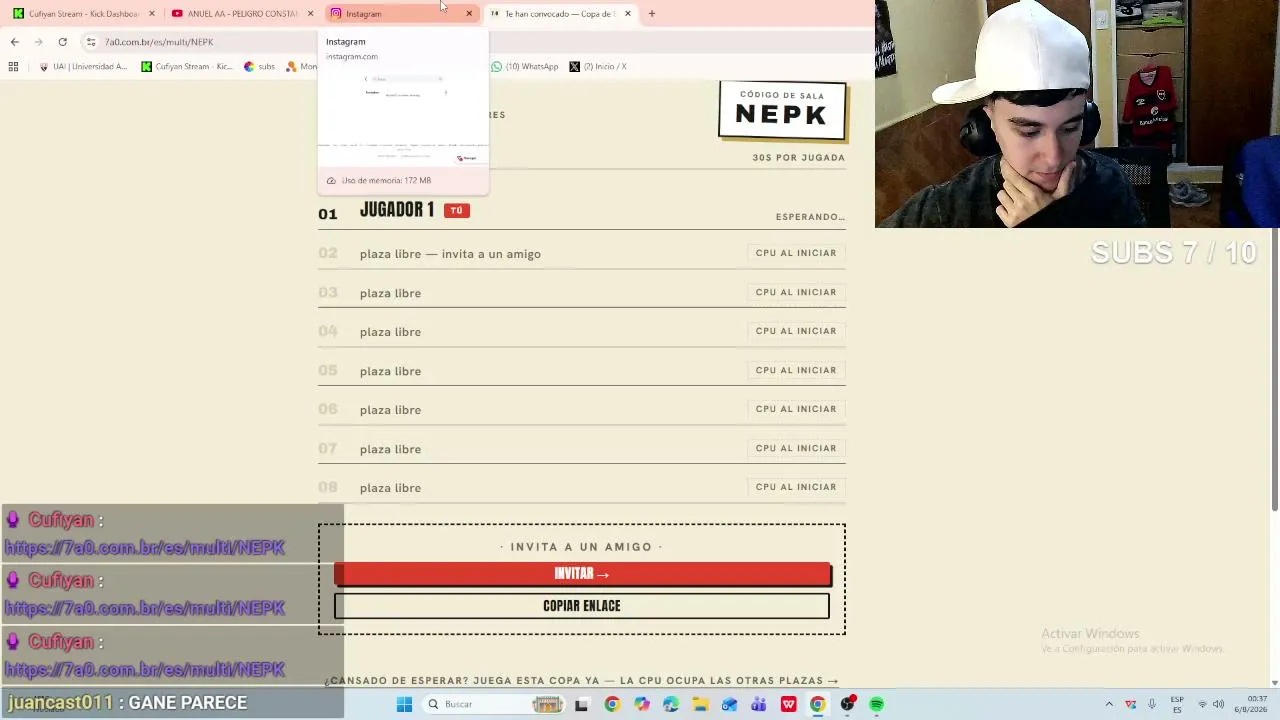The height and width of the screenshot is (720, 1280).
Task: Click the 'plaza libre' text in slot 05
Action: [390, 371]
